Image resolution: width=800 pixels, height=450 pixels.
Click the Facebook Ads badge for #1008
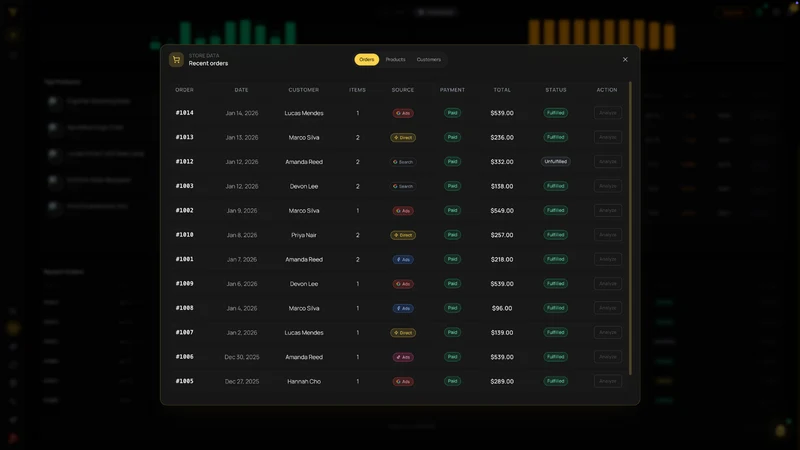pos(403,308)
